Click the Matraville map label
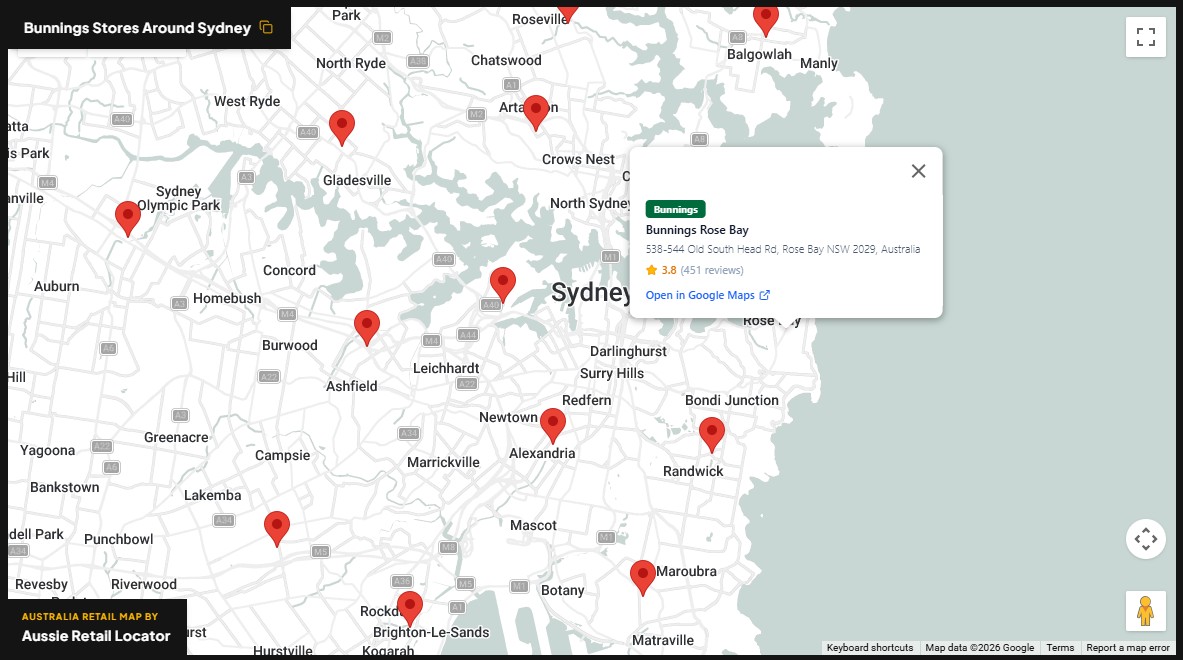 (662, 640)
